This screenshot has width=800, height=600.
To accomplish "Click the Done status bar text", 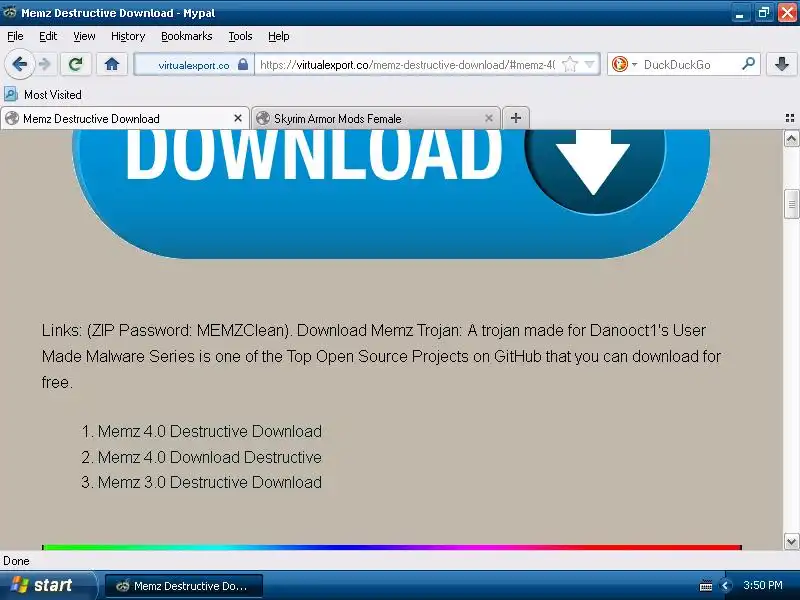I will [16, 561].
